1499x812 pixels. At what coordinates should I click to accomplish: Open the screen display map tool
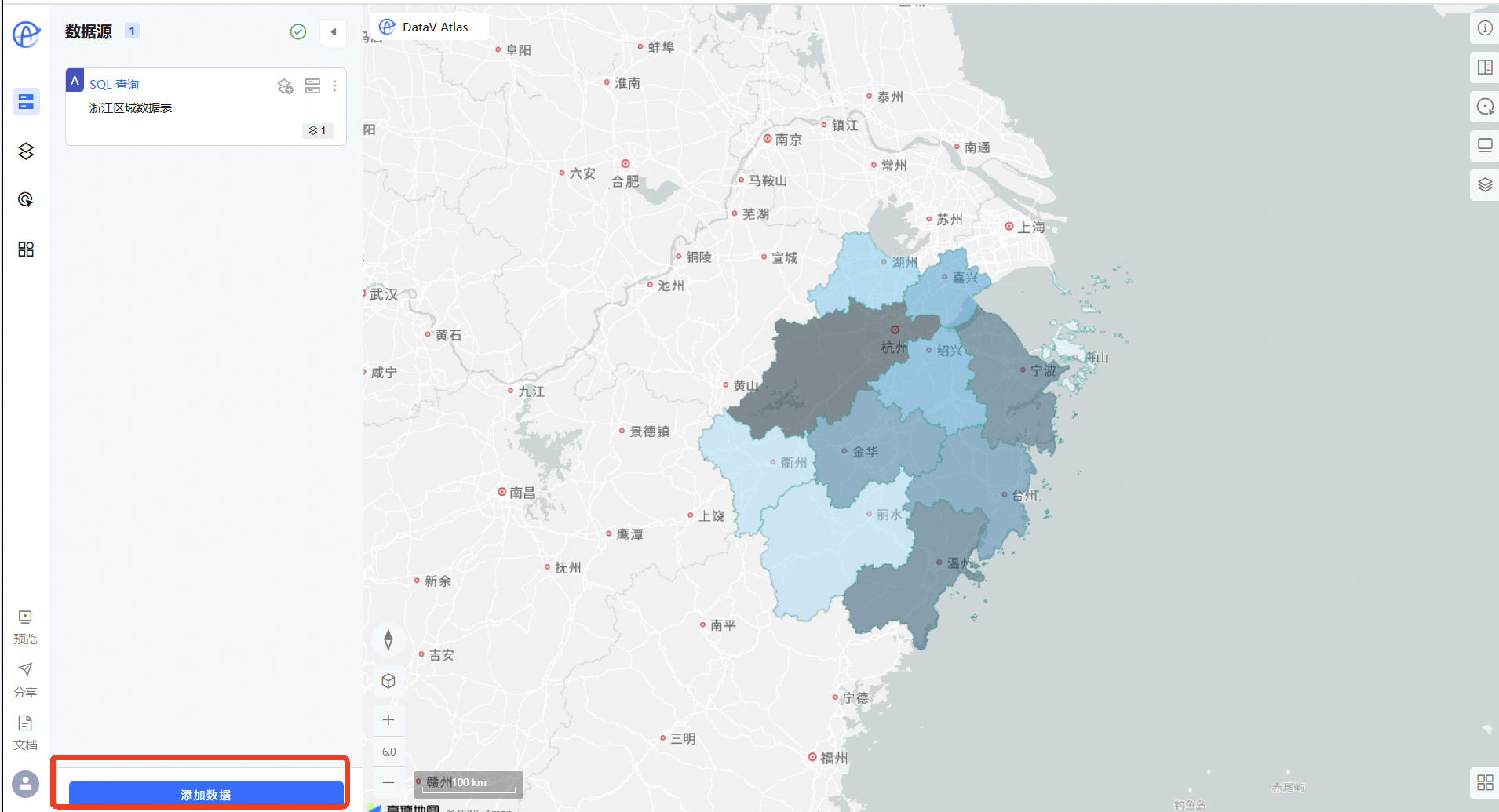(1485, 146)
